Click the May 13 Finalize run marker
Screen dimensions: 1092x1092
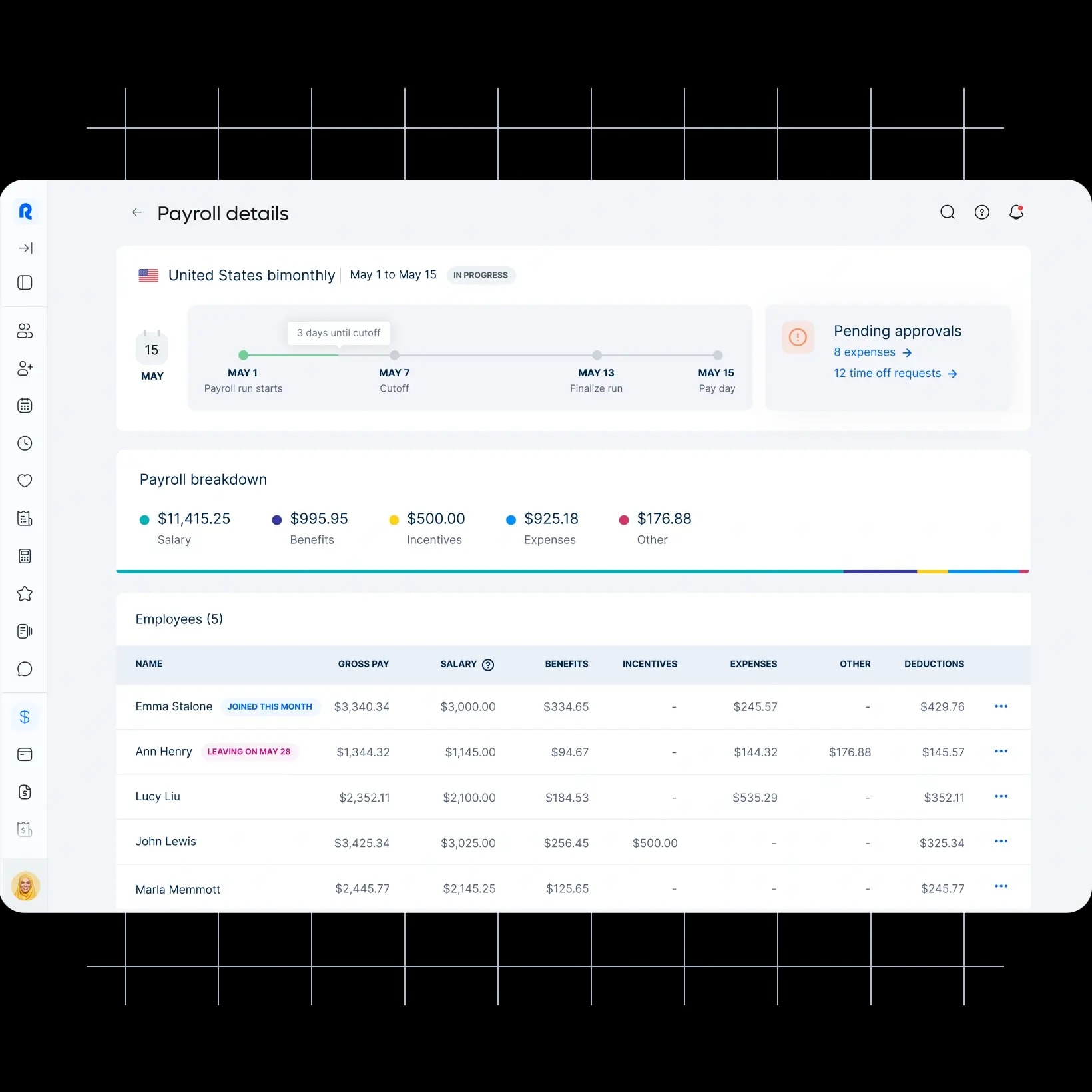tap(597, 356)
